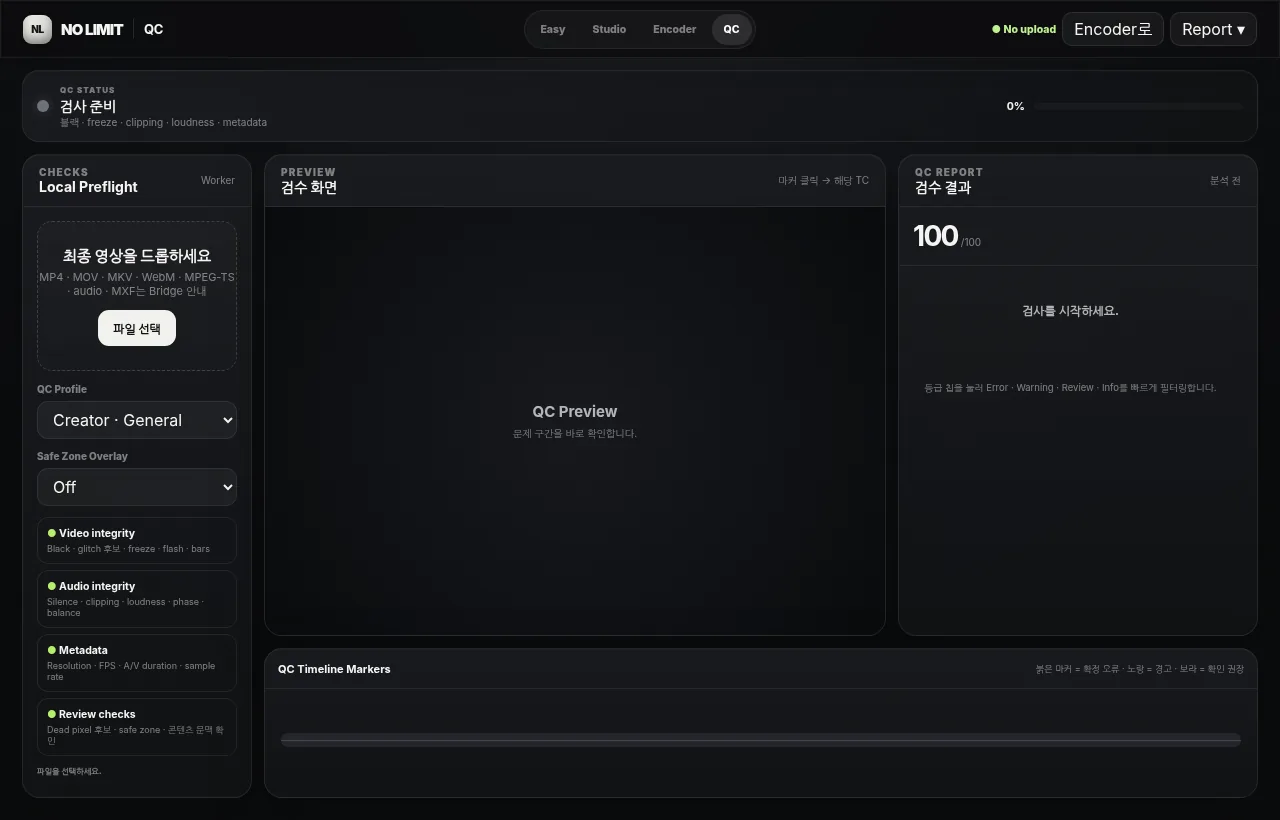Click the Audio integrity check card
Image resolution: width=1280 pixels, height=820 pixels.
tap(137, 599)
